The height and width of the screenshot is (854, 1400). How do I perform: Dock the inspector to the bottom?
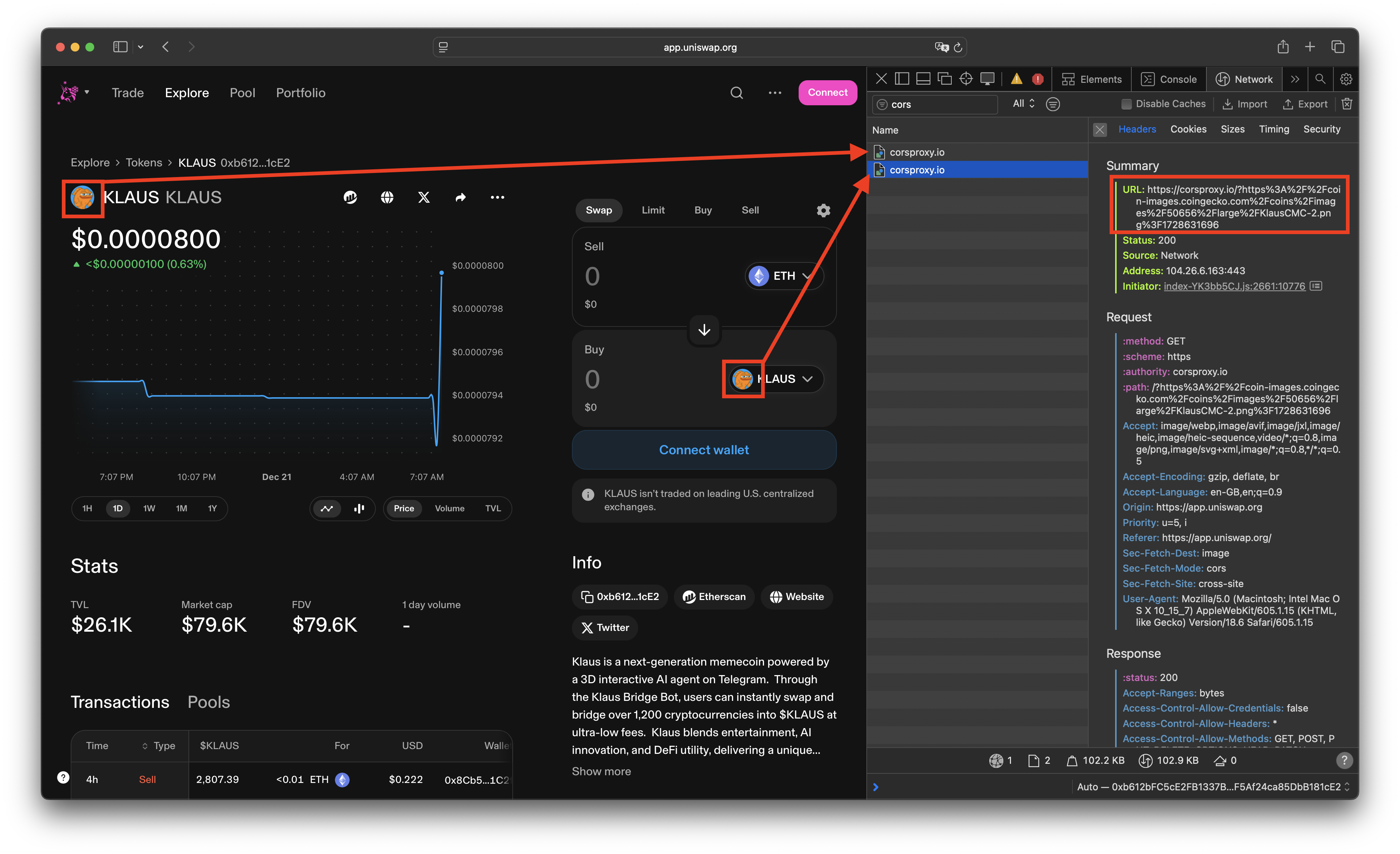point(923,79)
